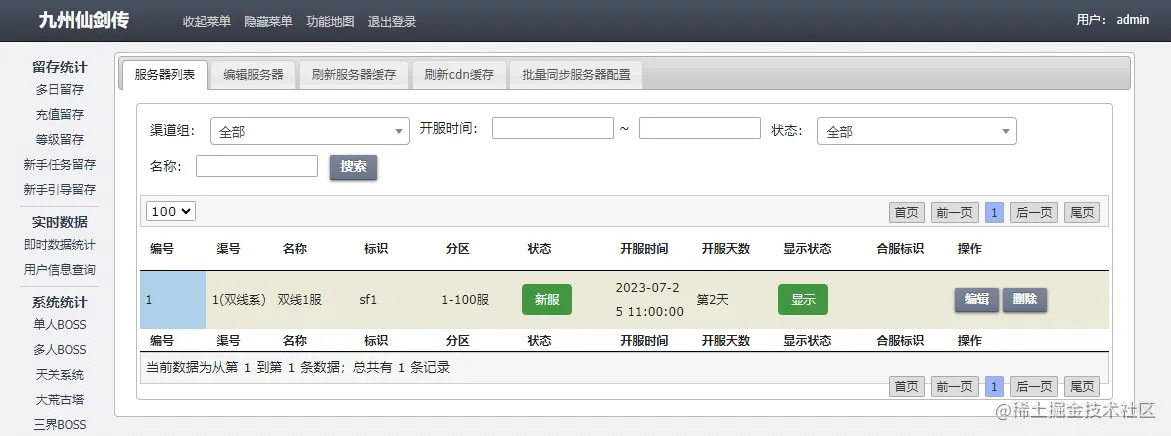Image resolution: width=1171 pixels, height=436 pixels.
Task: Expand the 状态 filter dropdown
Action: (x=917, y=131)
